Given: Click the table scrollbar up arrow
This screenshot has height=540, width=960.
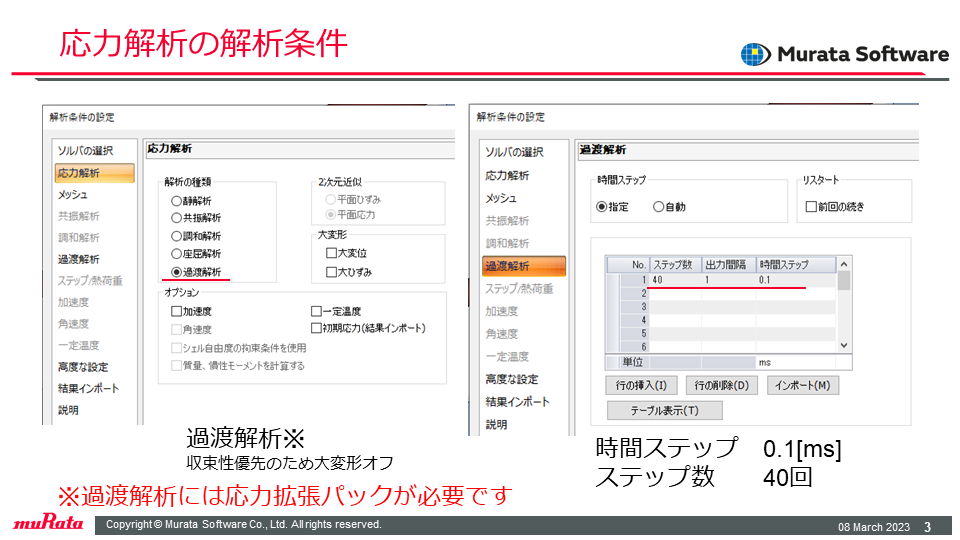Looking at the screenshot, I should coord(844,264).
